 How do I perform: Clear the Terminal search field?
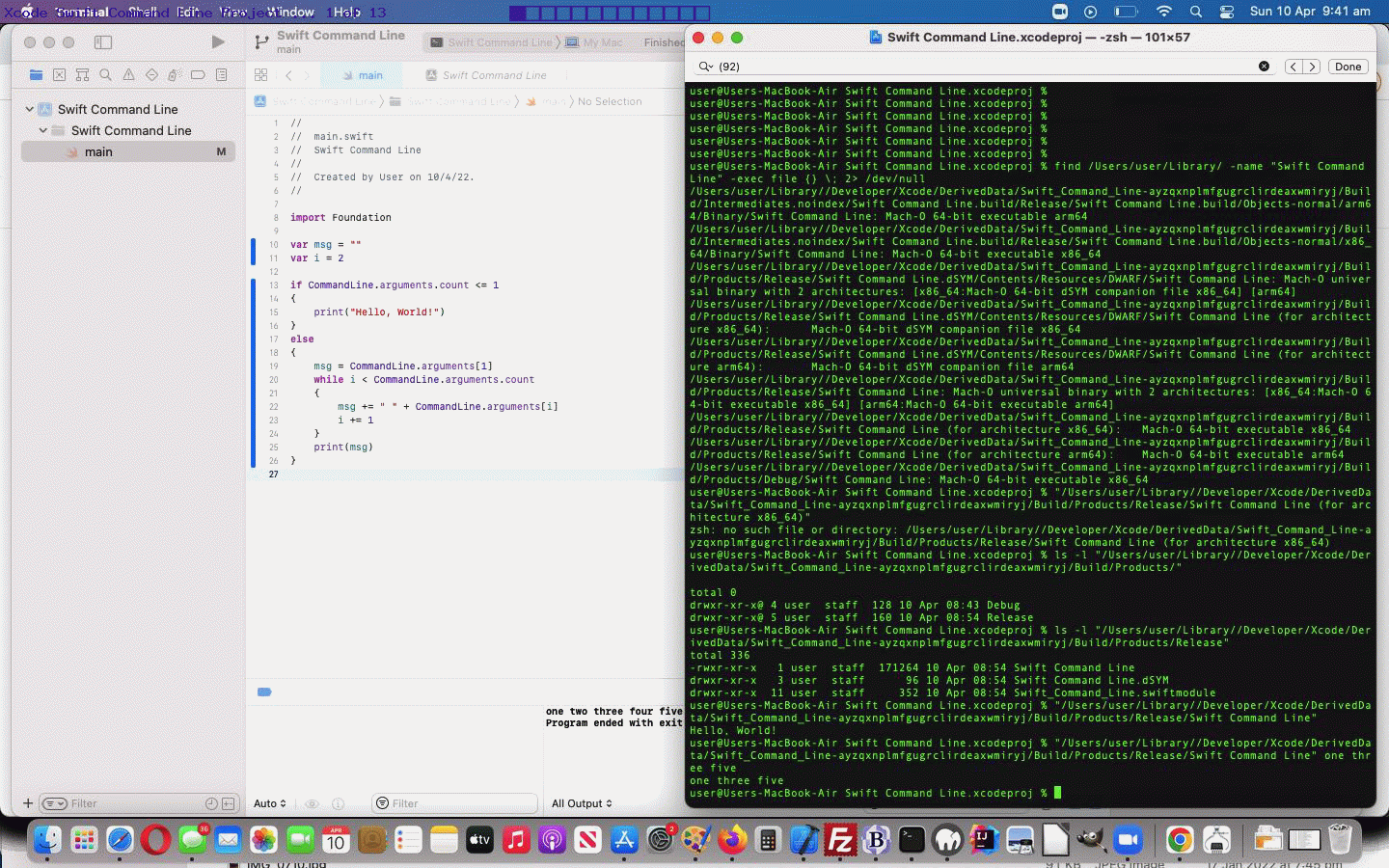point(1264,67)
